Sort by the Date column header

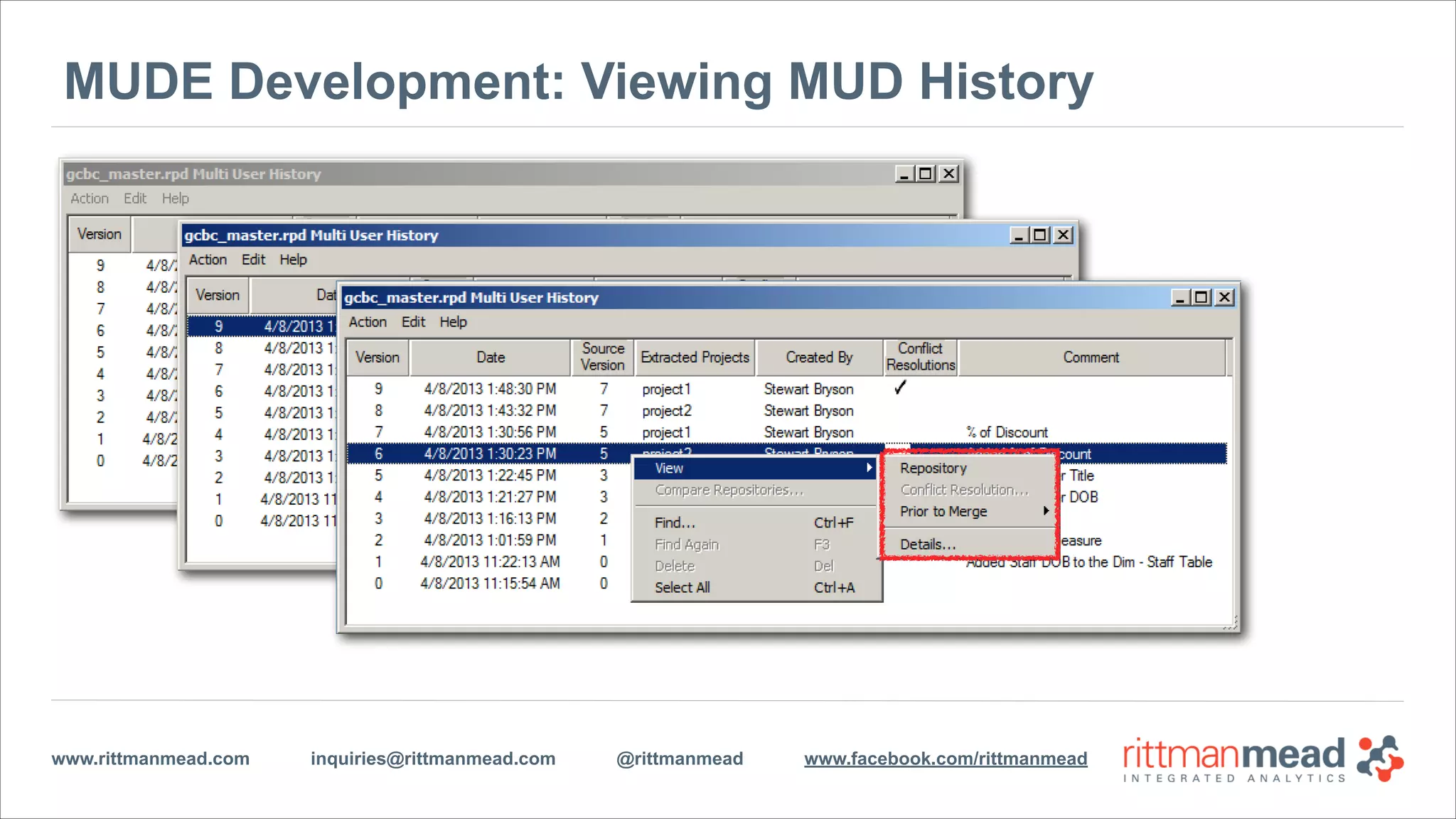point(491,357)
